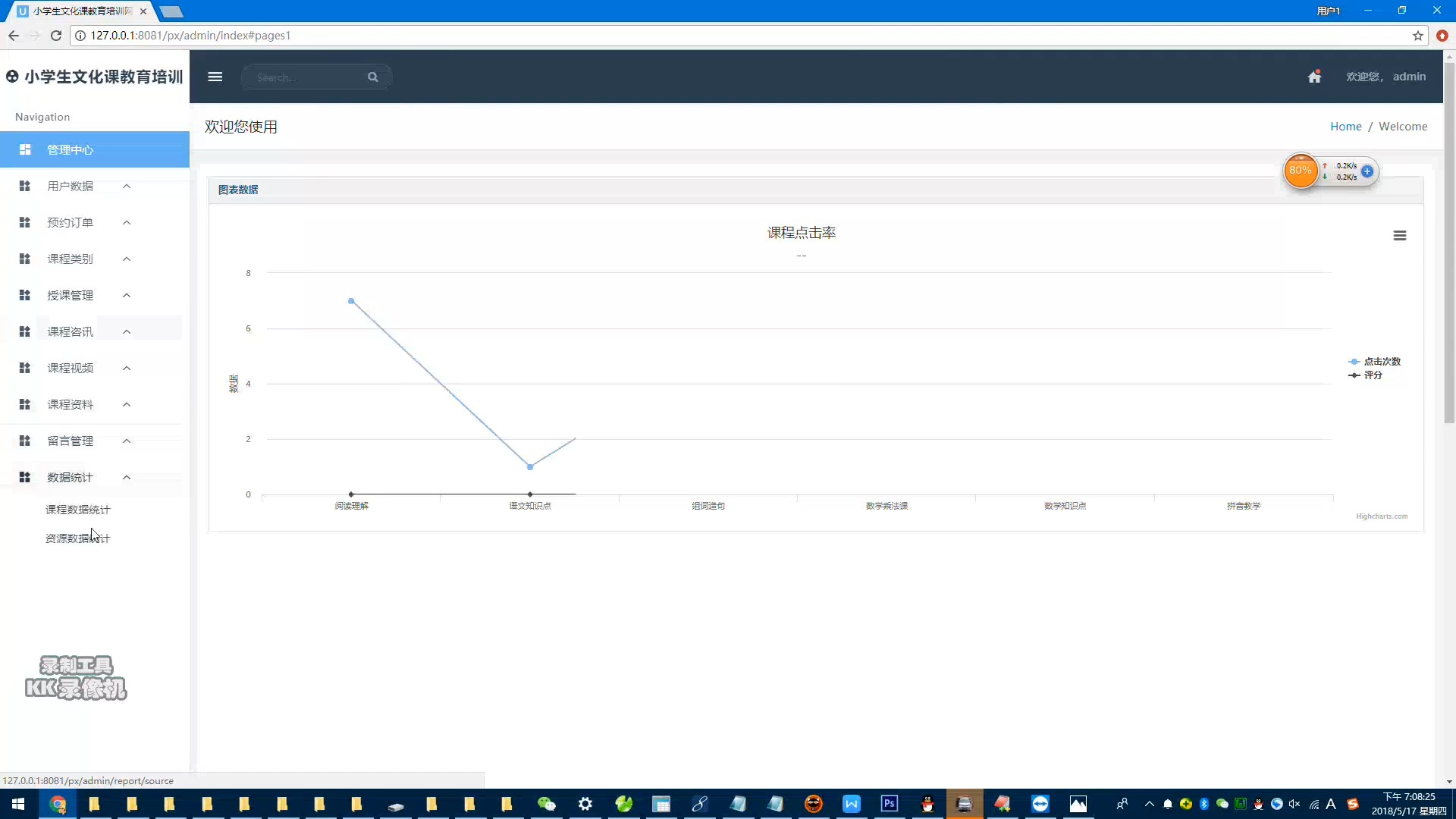The width and height of the screenshot is (1456, 819).
Task: Click 小学生文化课教育培训 site logo
Action: click(95, 77)
